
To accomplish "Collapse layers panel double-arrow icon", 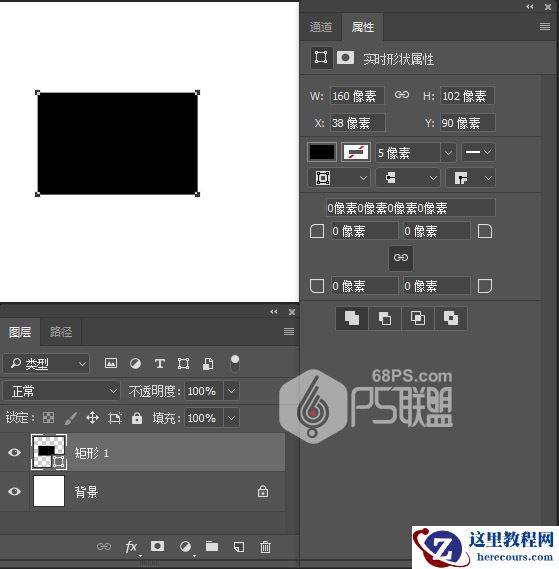I will click(273, 312).
